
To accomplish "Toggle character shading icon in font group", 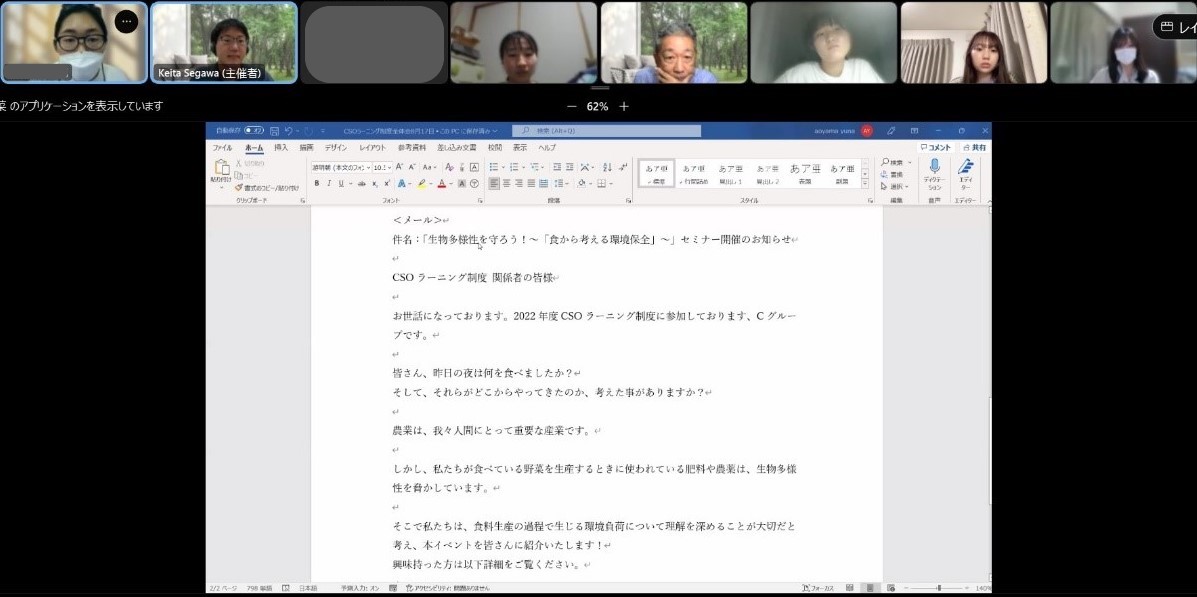I will (x=462, y=183).
